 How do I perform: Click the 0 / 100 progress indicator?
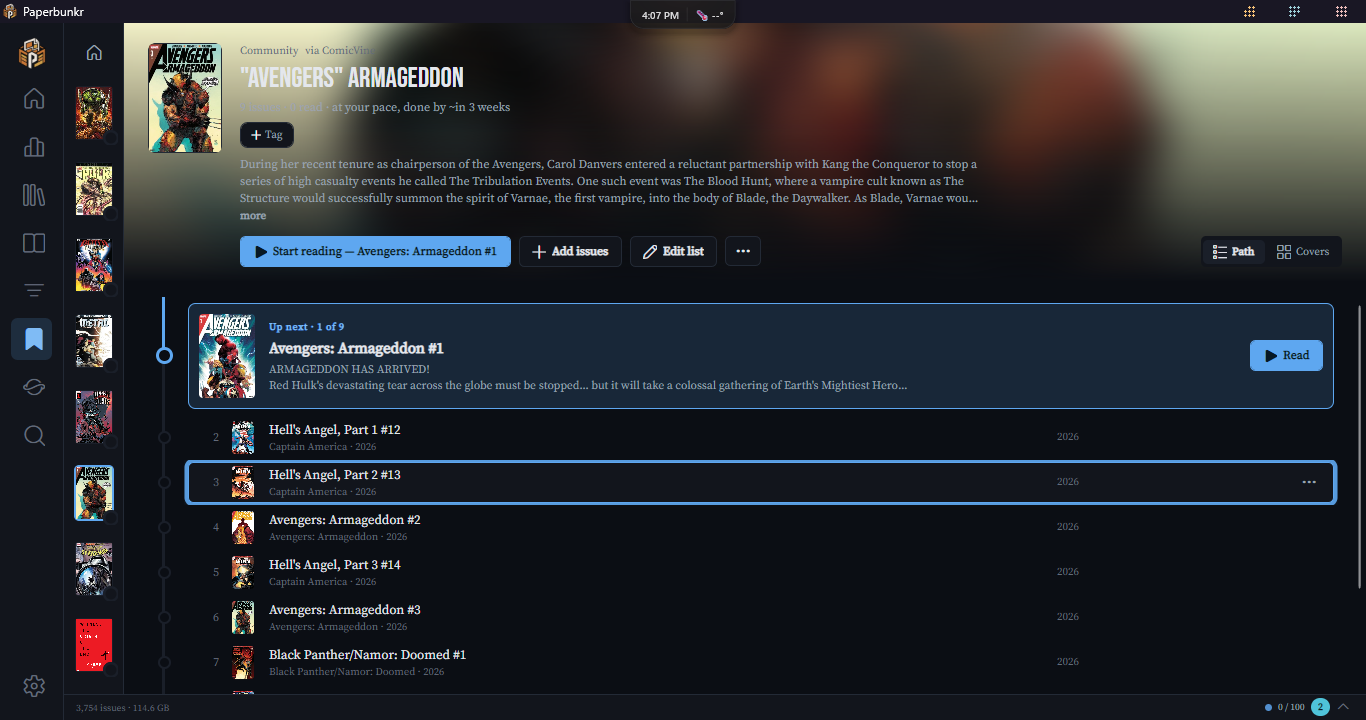point(1284,707)
